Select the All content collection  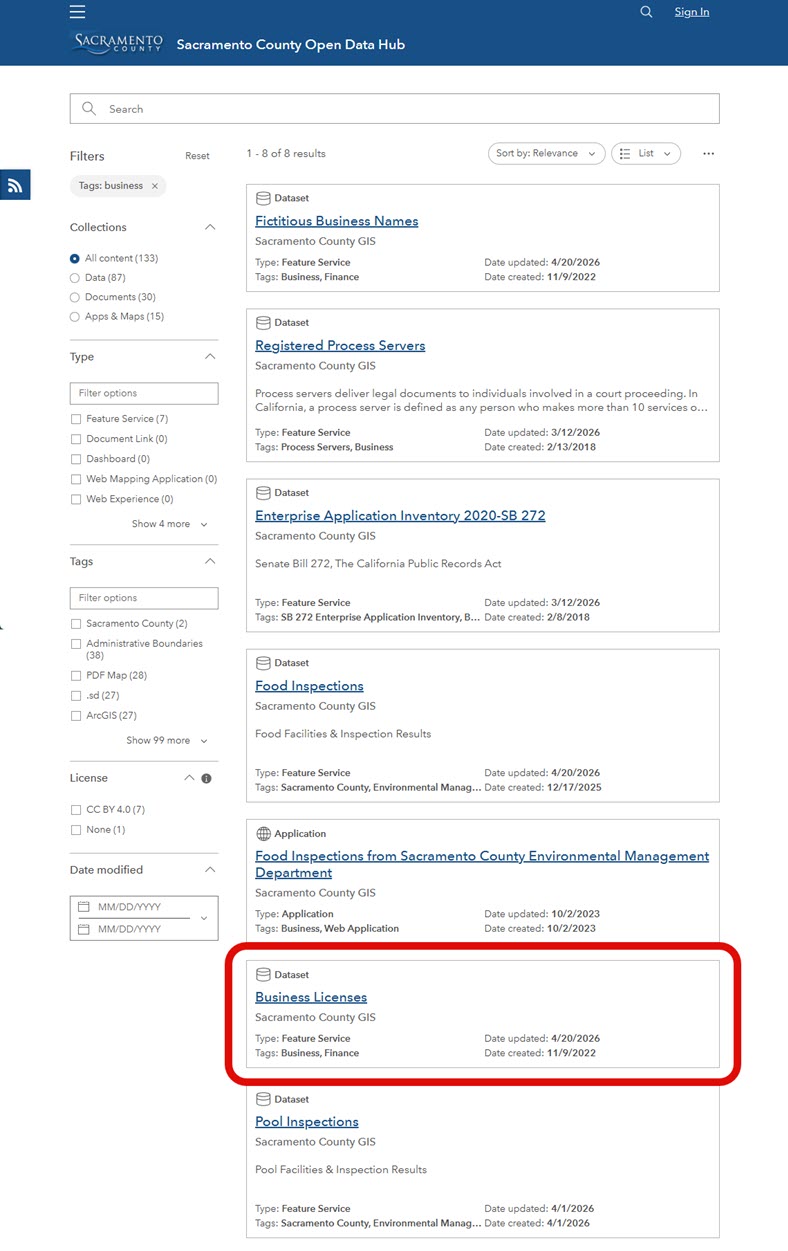tap(75, 258)
